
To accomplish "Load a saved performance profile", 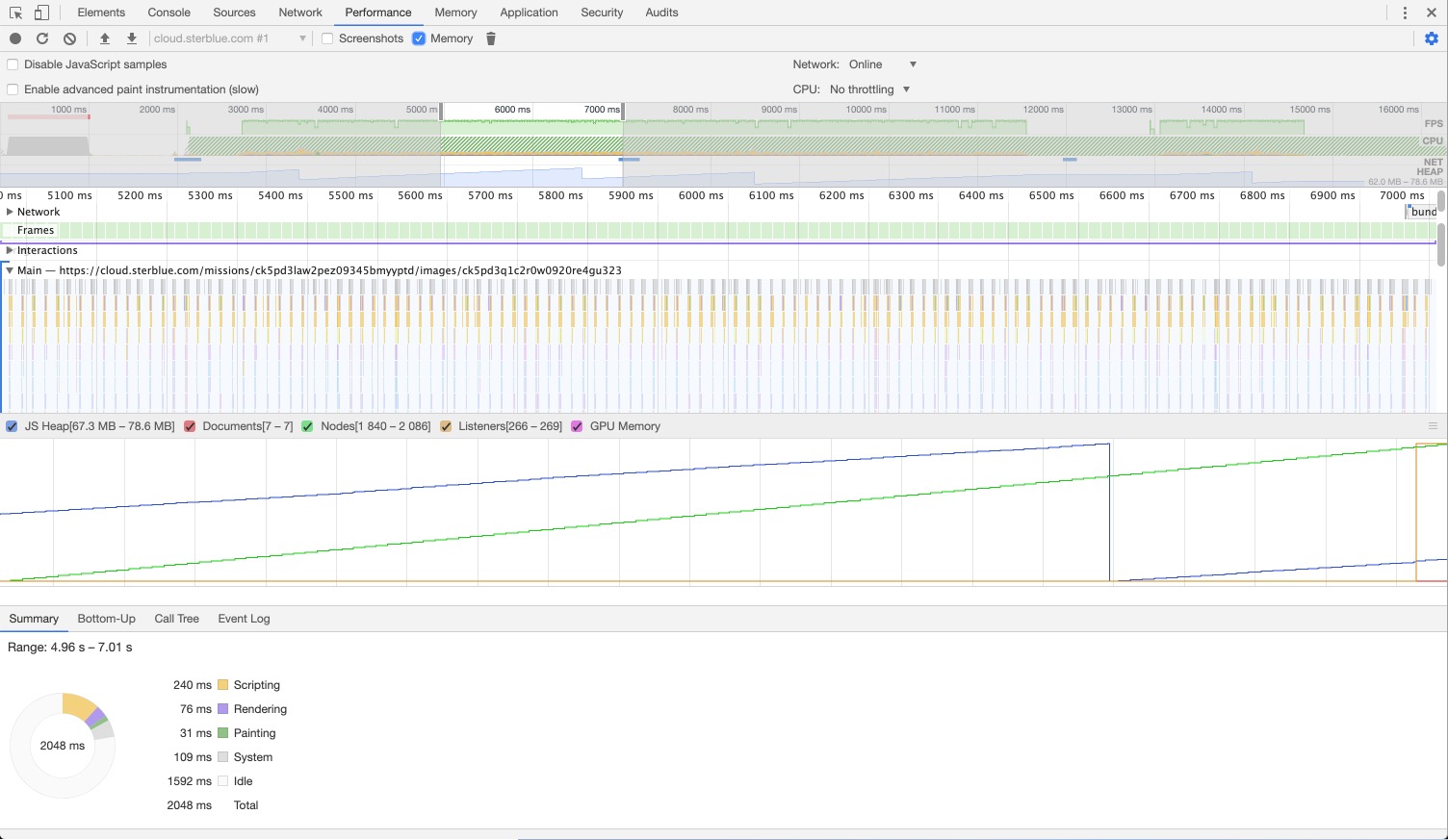I will 105,38.
